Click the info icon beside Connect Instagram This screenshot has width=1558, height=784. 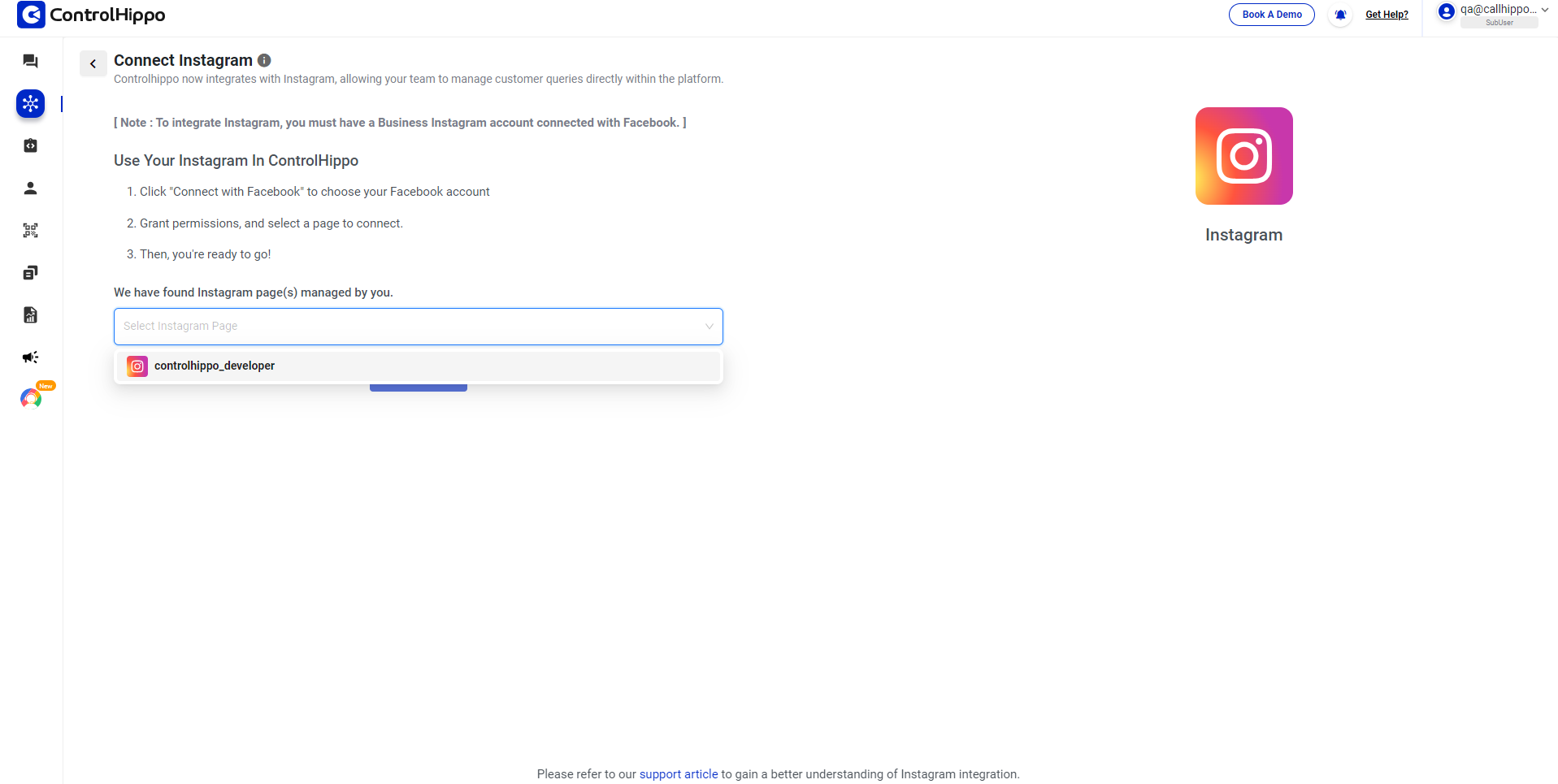pos(264,60)
